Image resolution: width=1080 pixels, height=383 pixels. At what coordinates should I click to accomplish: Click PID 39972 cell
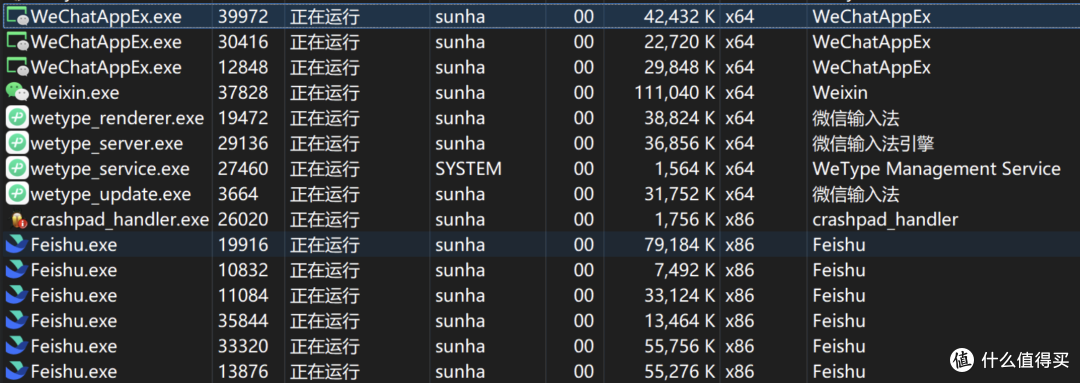click(242, 17)
